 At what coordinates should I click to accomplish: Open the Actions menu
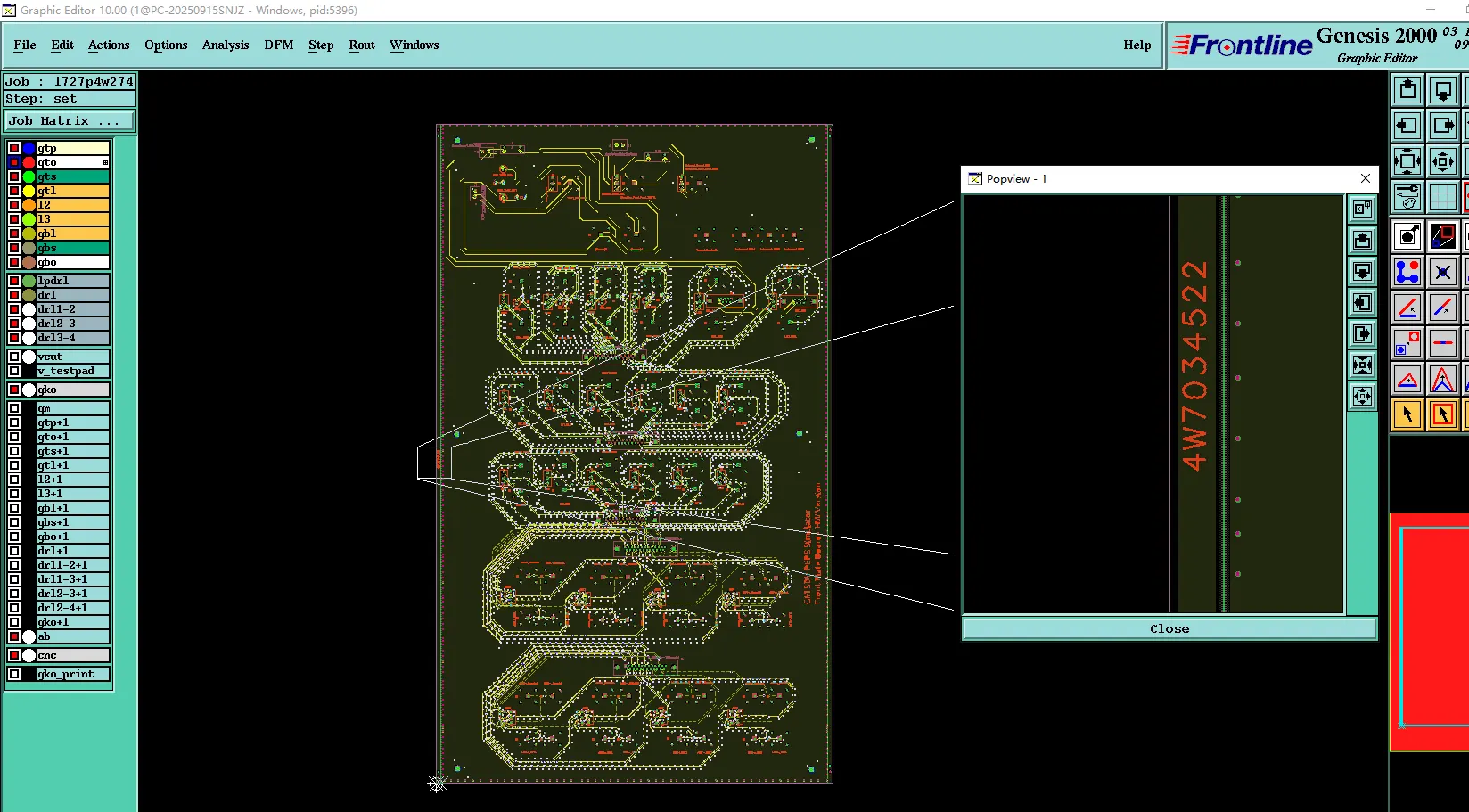(x=109, y=45)
